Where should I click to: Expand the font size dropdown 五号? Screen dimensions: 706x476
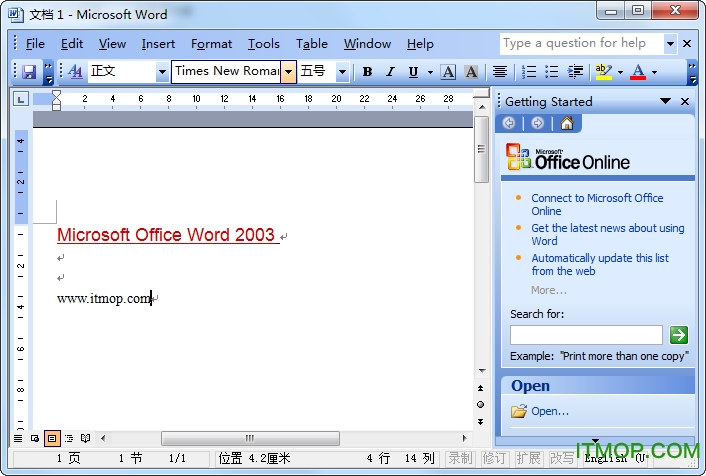[342, 72]
